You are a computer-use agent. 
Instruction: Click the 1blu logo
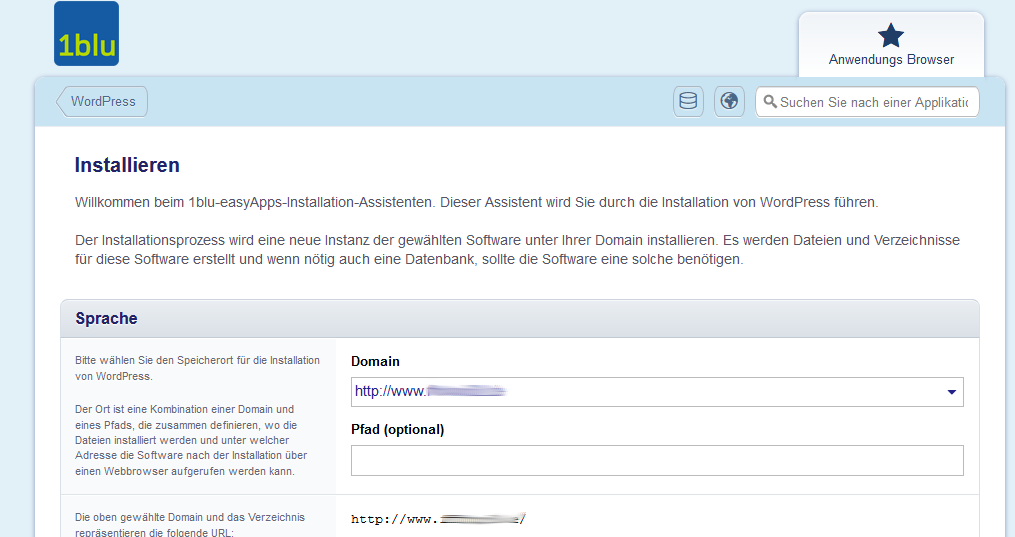(86, 34)
